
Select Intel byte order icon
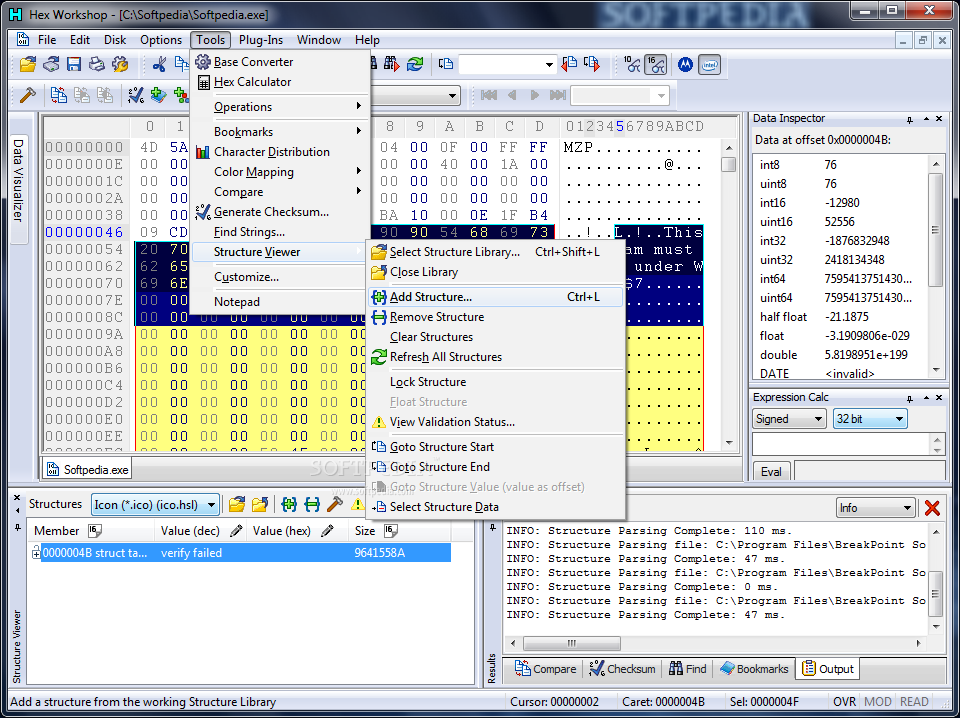[710, 64]
